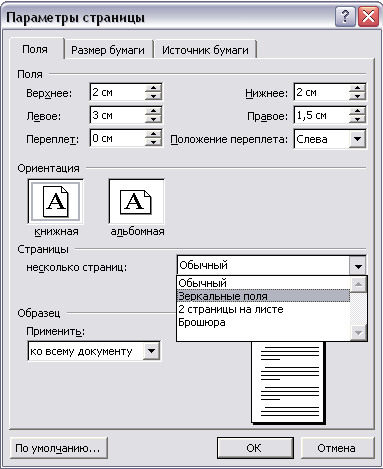
Task: Increase the Правое margin value
Action: click(357, 111)
